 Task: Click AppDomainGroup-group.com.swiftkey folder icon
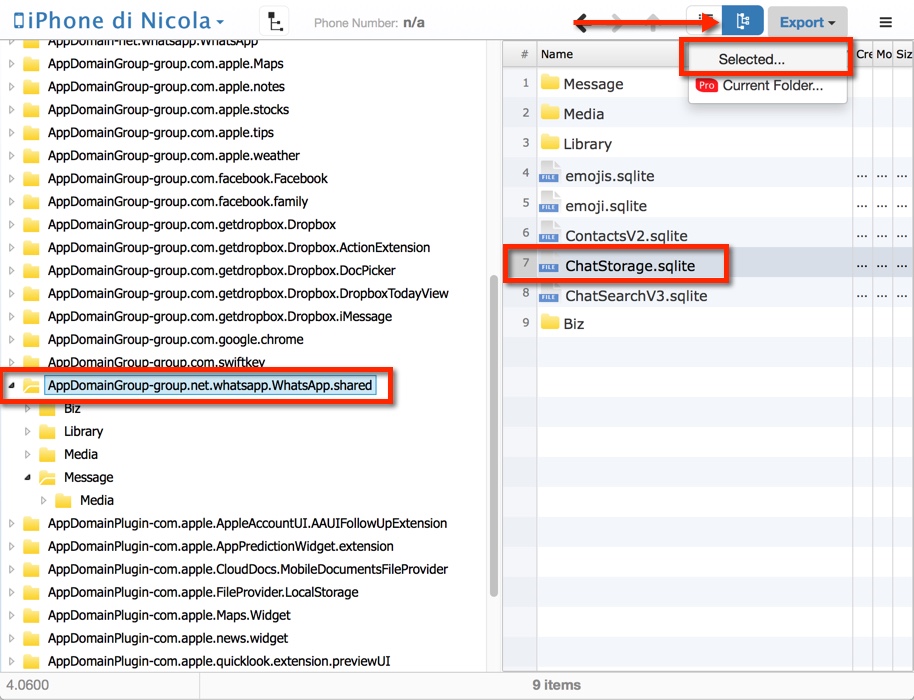coord(31,363)
